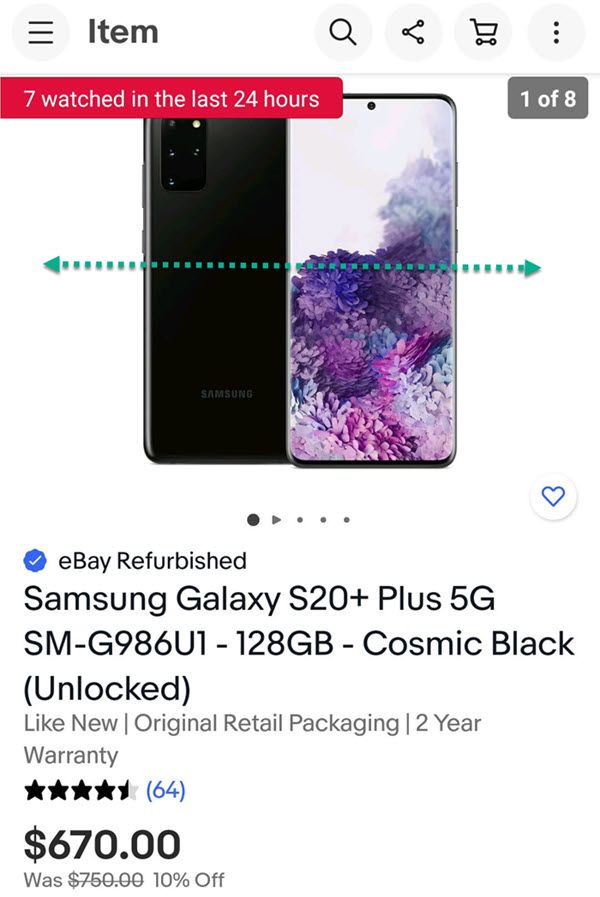Image resolution: width=600 pixels, height=897 pixels.
Task: Tap the search magnifier icon
Action: click(x=343, y=32)
